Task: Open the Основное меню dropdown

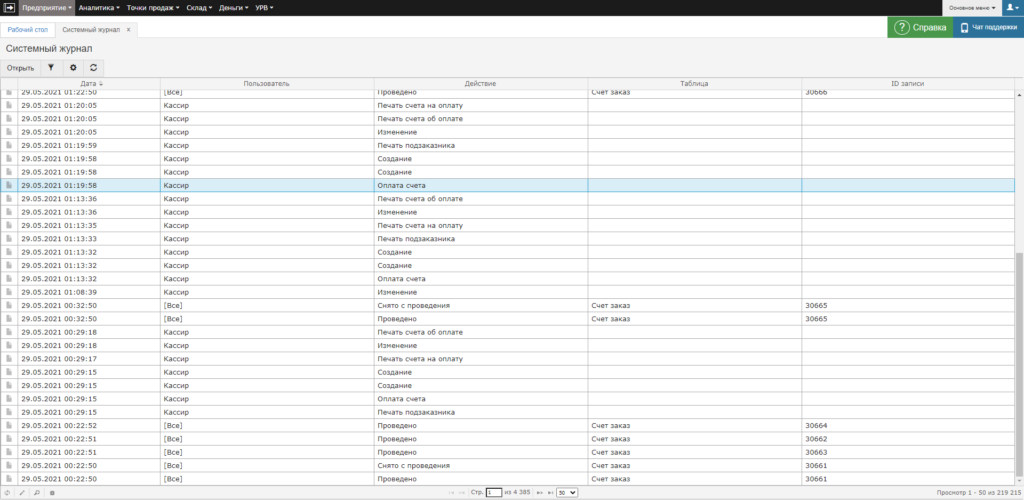Action: pos(972,7)
